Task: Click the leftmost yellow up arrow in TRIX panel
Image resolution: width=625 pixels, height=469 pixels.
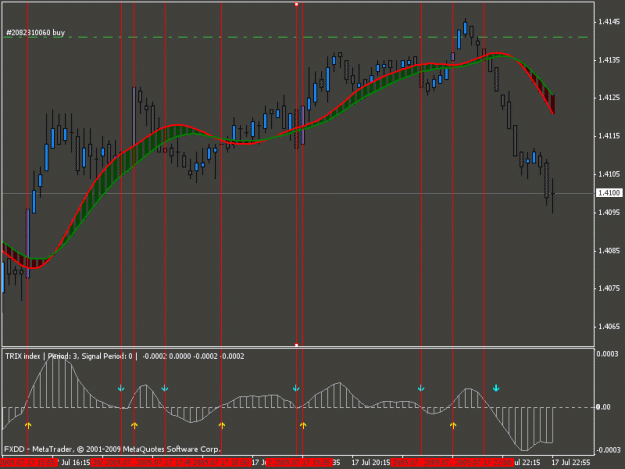Action: (x=28, y=426)
